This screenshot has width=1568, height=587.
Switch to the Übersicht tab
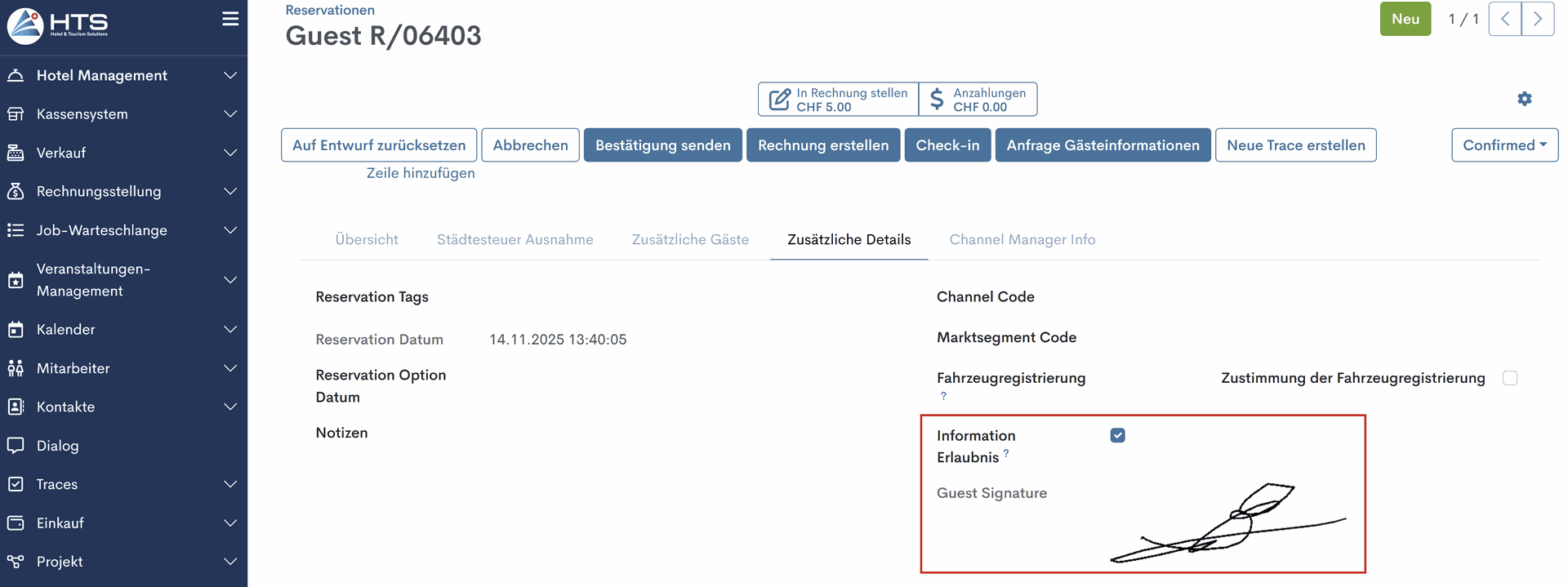pyautogui.click(x=367, y=240)
